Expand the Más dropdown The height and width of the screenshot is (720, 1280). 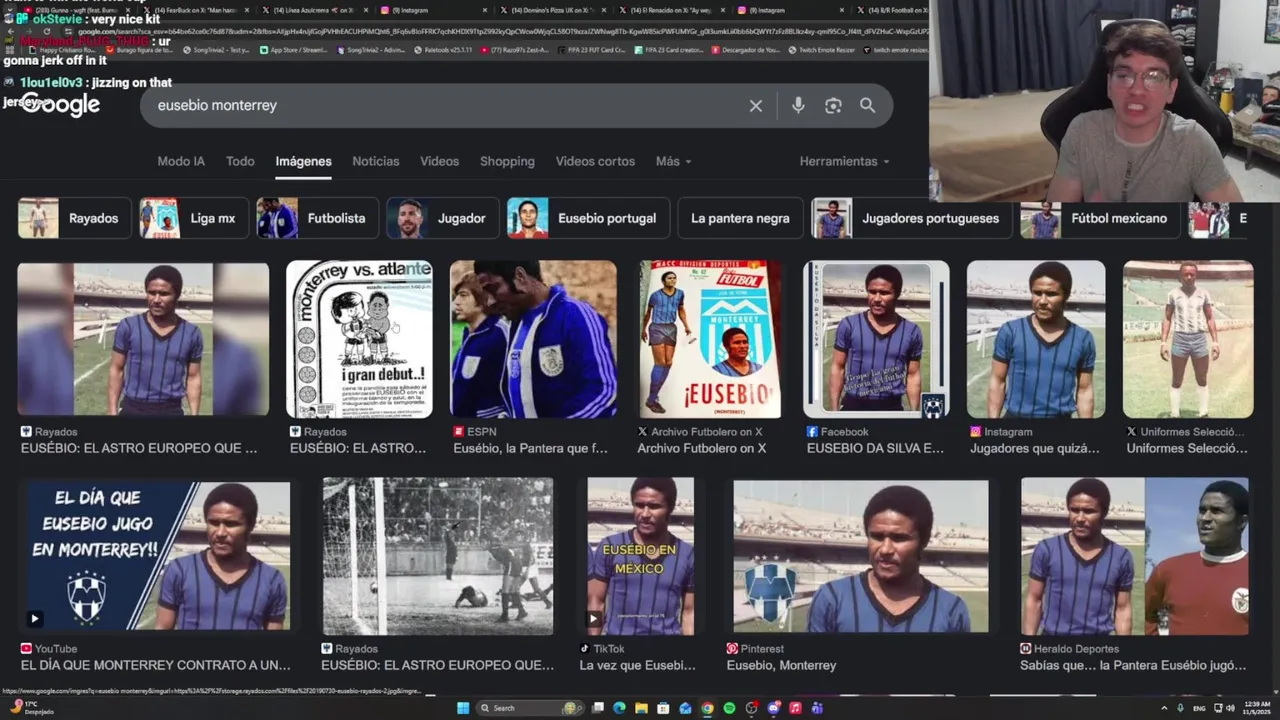coord(673,161)
